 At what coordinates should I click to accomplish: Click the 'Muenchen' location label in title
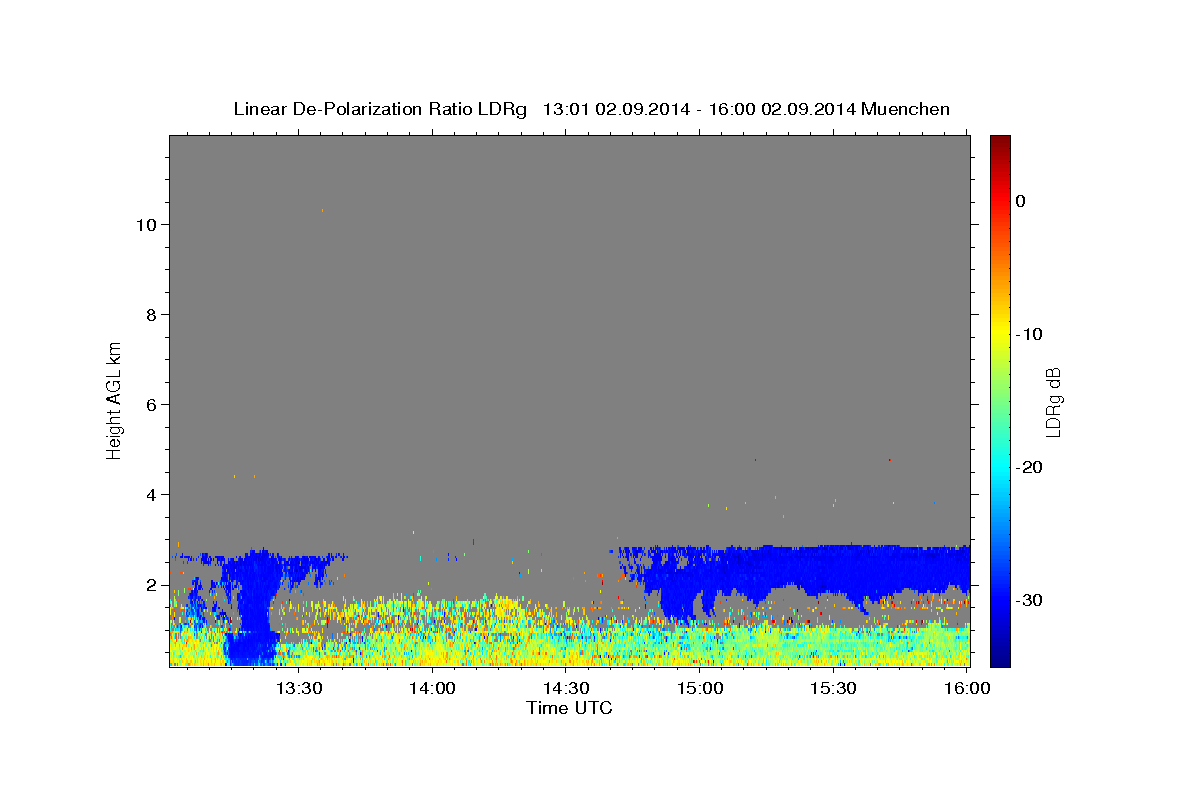coord(907,109)
